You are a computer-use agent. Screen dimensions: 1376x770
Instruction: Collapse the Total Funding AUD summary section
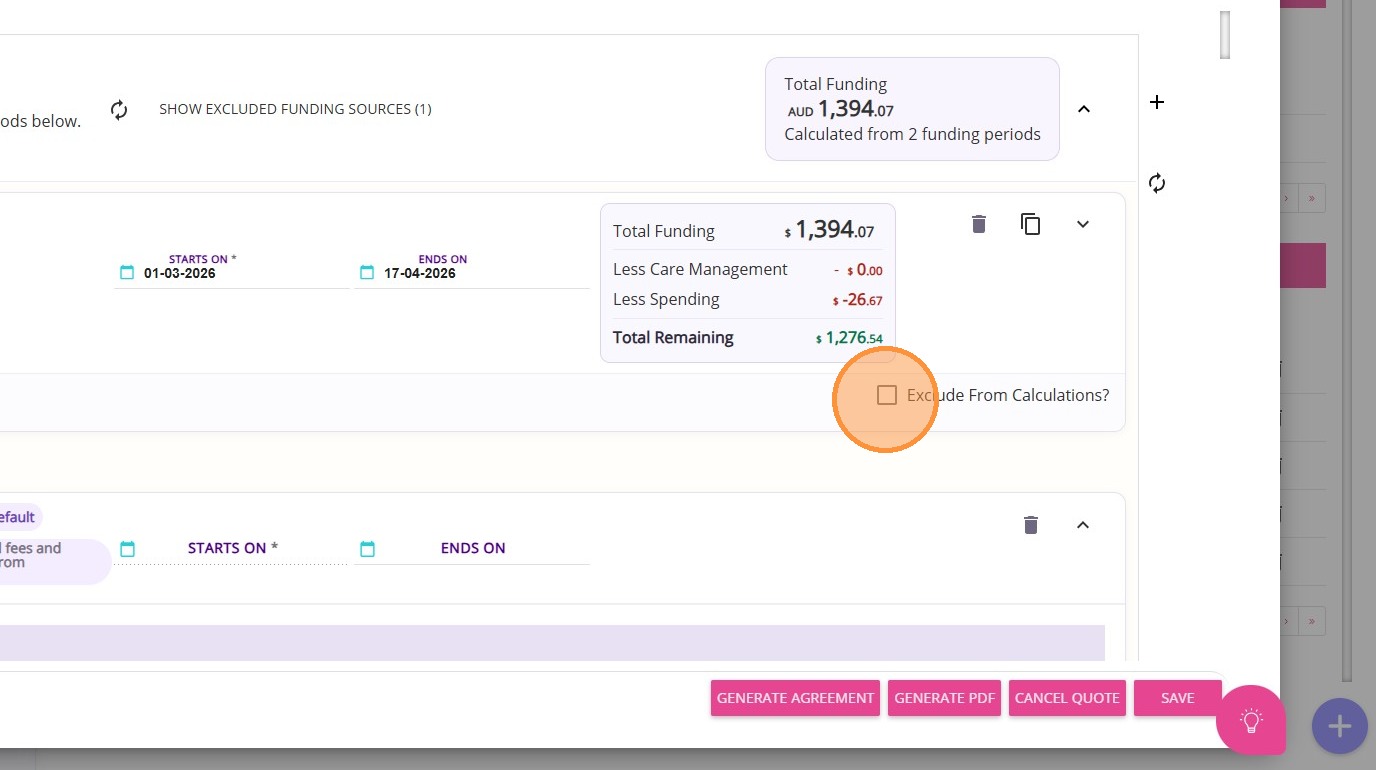[x=1083, y=109]
